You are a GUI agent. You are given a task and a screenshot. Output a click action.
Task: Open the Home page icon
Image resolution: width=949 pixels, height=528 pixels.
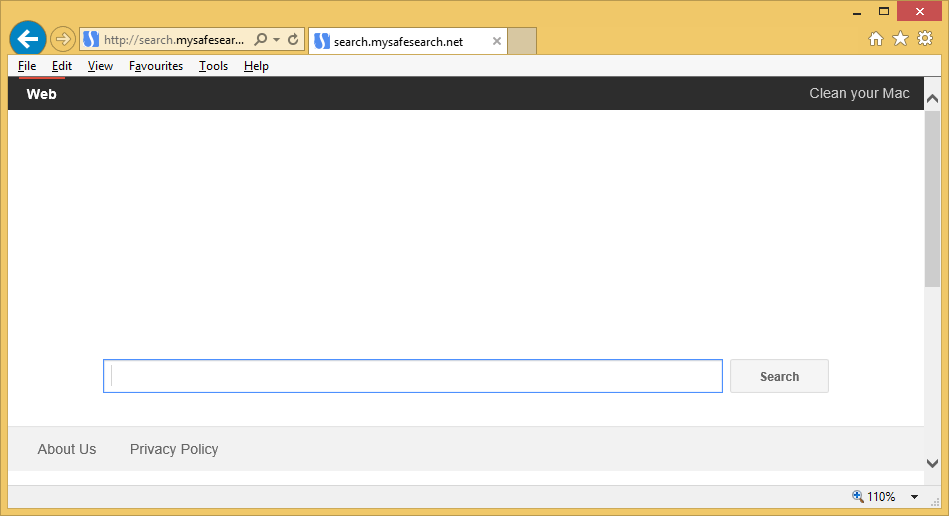876,39
